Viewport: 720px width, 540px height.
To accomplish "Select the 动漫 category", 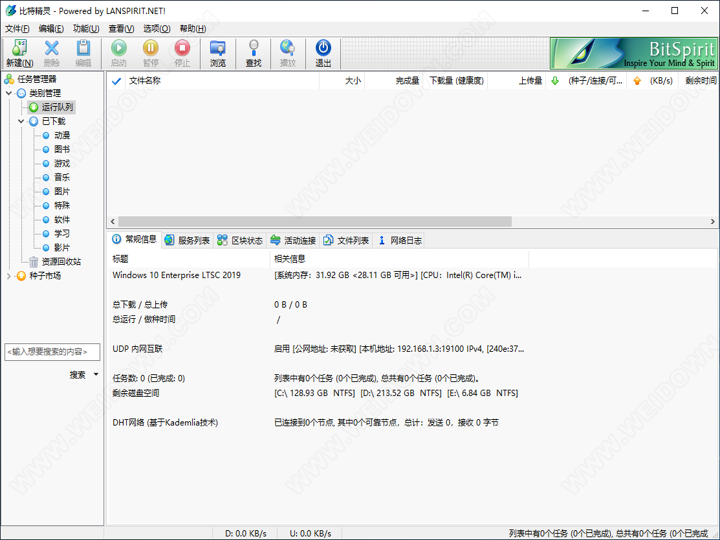I will click(x=56, y=135).
